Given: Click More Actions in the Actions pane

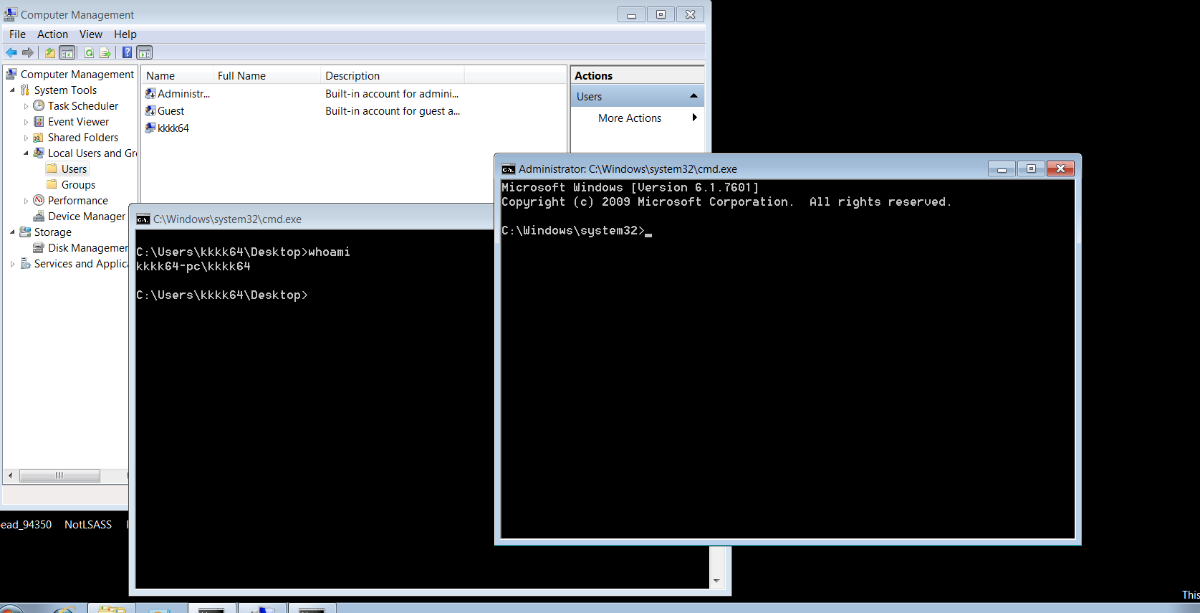Looking at the screenshot, I should [x=630, y=118].
